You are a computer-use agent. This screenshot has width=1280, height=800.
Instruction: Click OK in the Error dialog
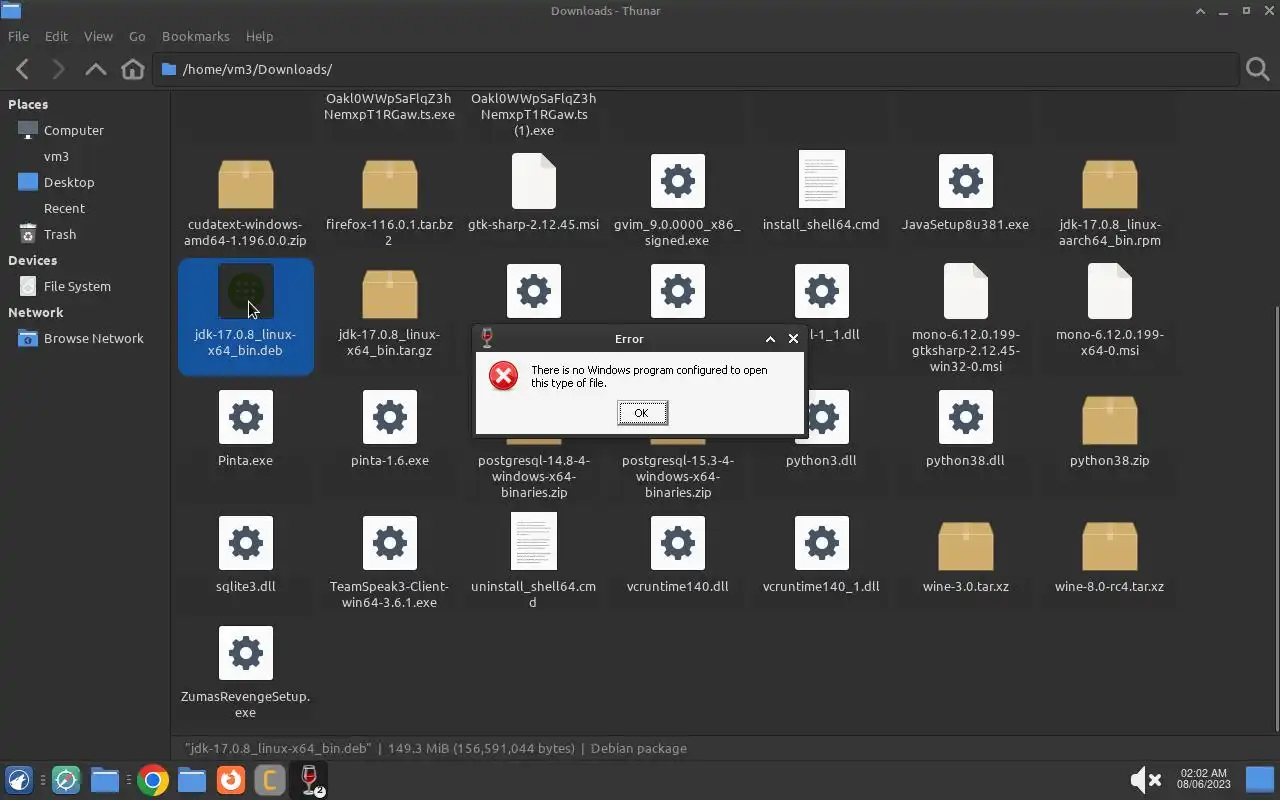642,413
